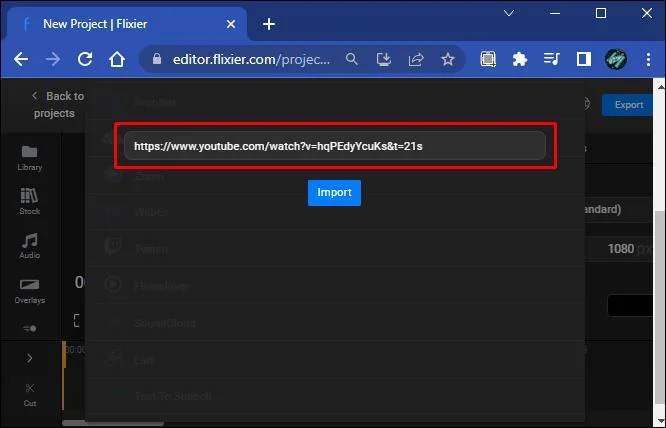The width and height of the screenshot is (666, 428).
Task: Open the Extensions puzzle icon
Action: [520, 59]
